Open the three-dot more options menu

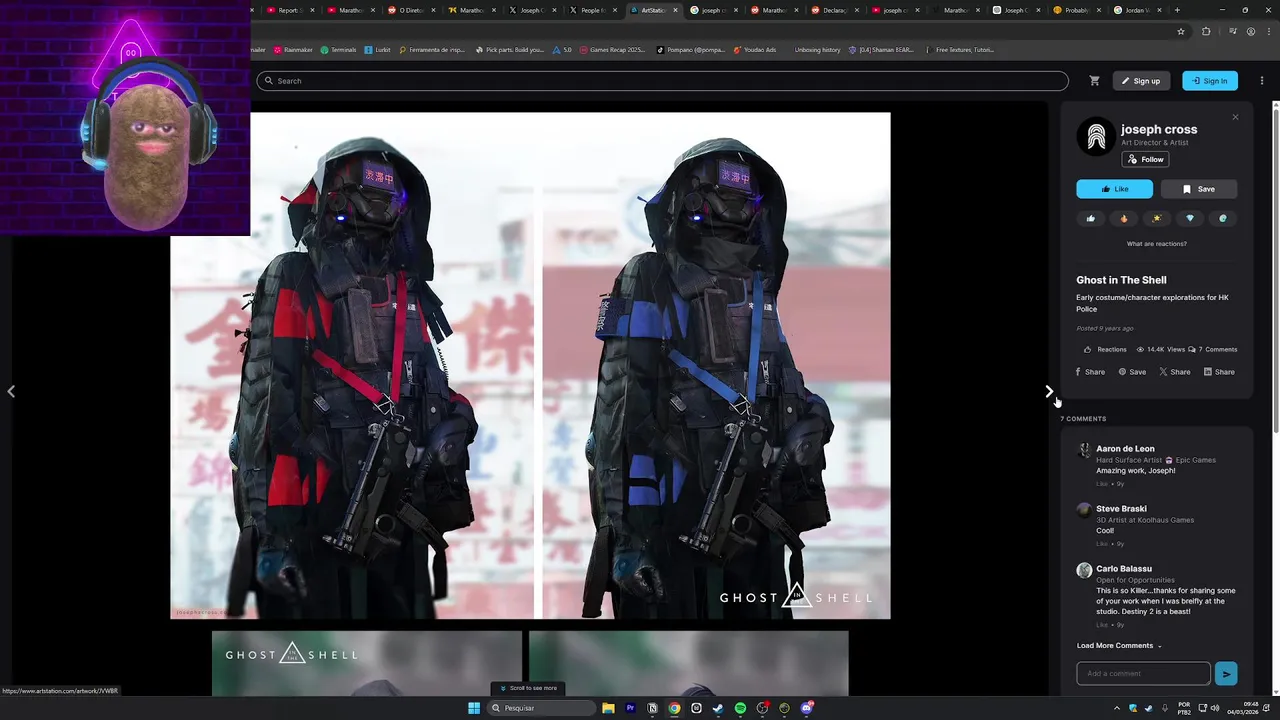point(1261,81)
